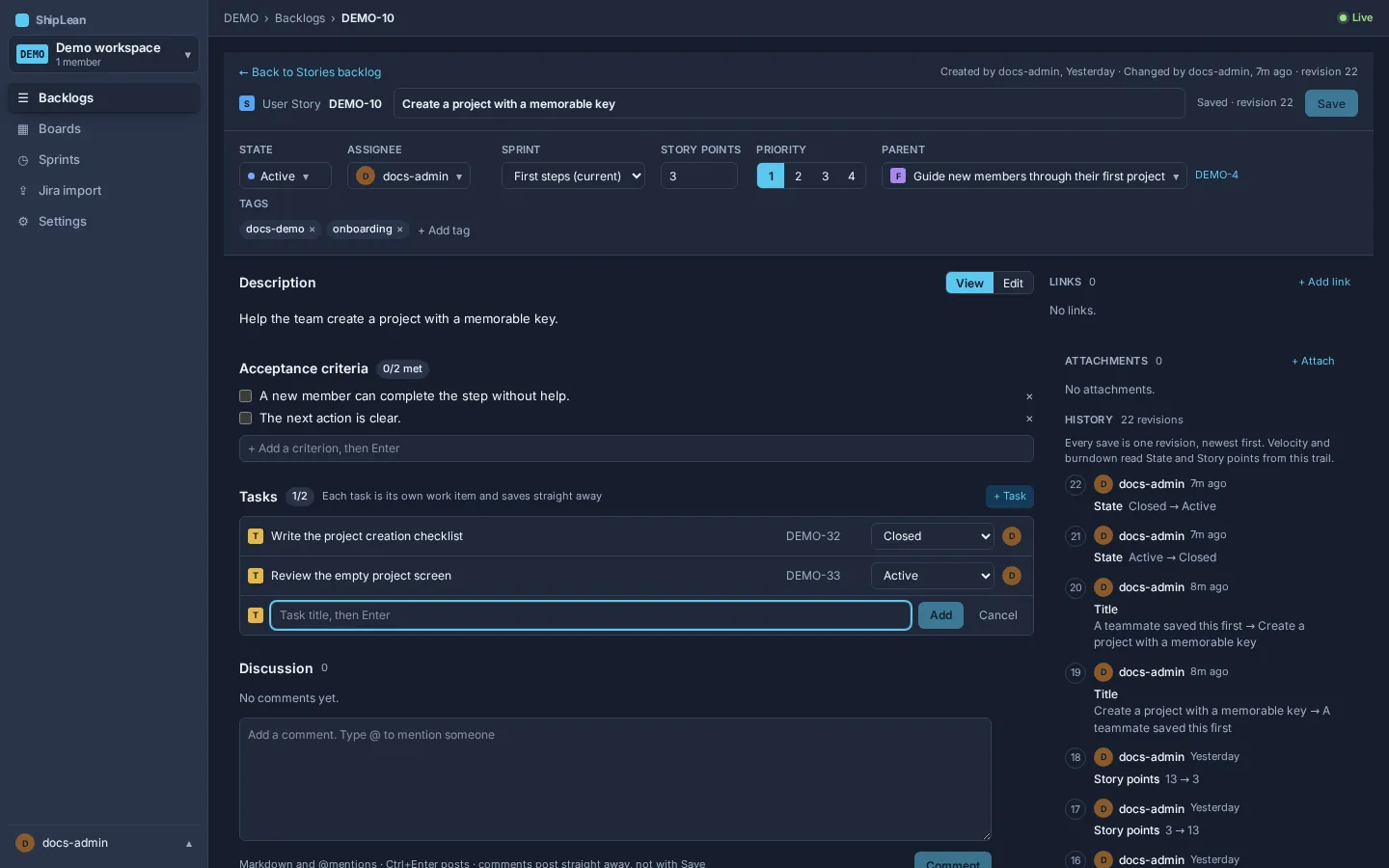1389x868 pixels.
Task: Click the Backlogs sidebar icon
Action: point(23,98)
